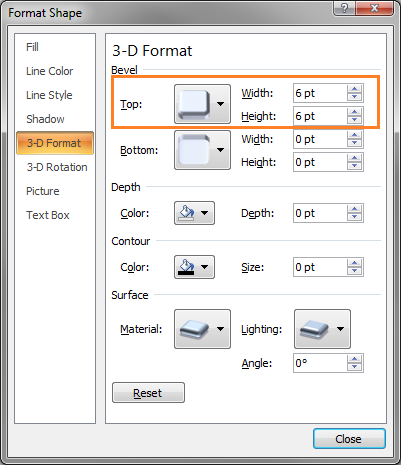The height and width of the screenshot is (465, 401).
Task: Open the Bottom bevel style preview
Action: click(194, 150)
